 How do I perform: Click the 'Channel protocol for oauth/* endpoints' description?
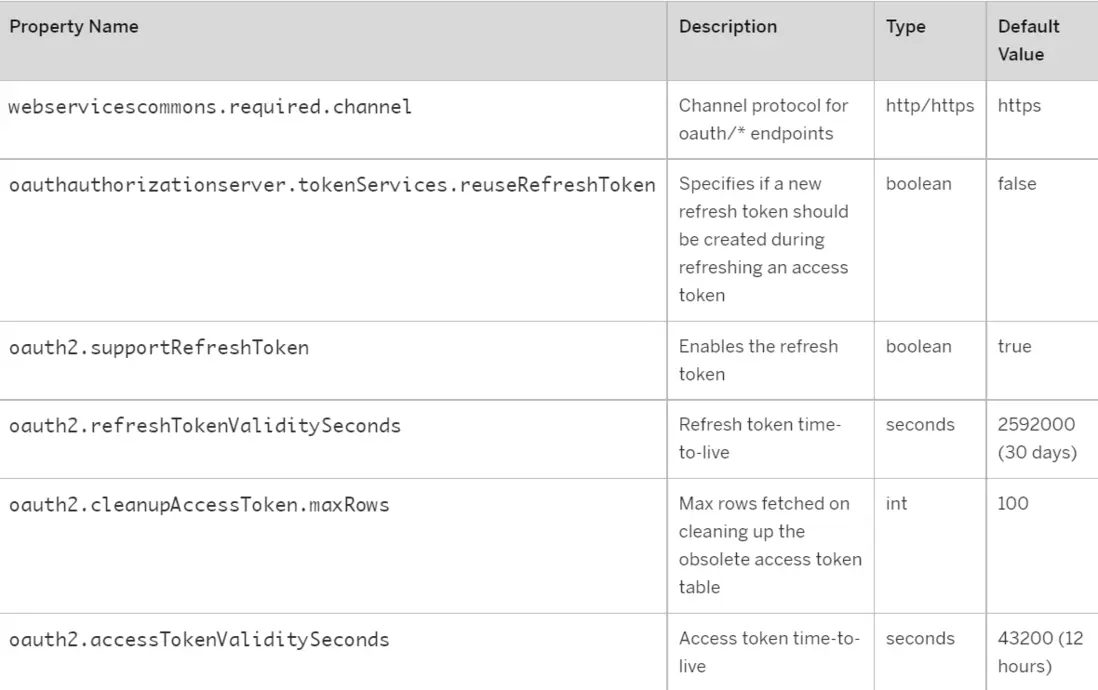tap(763, 119)
